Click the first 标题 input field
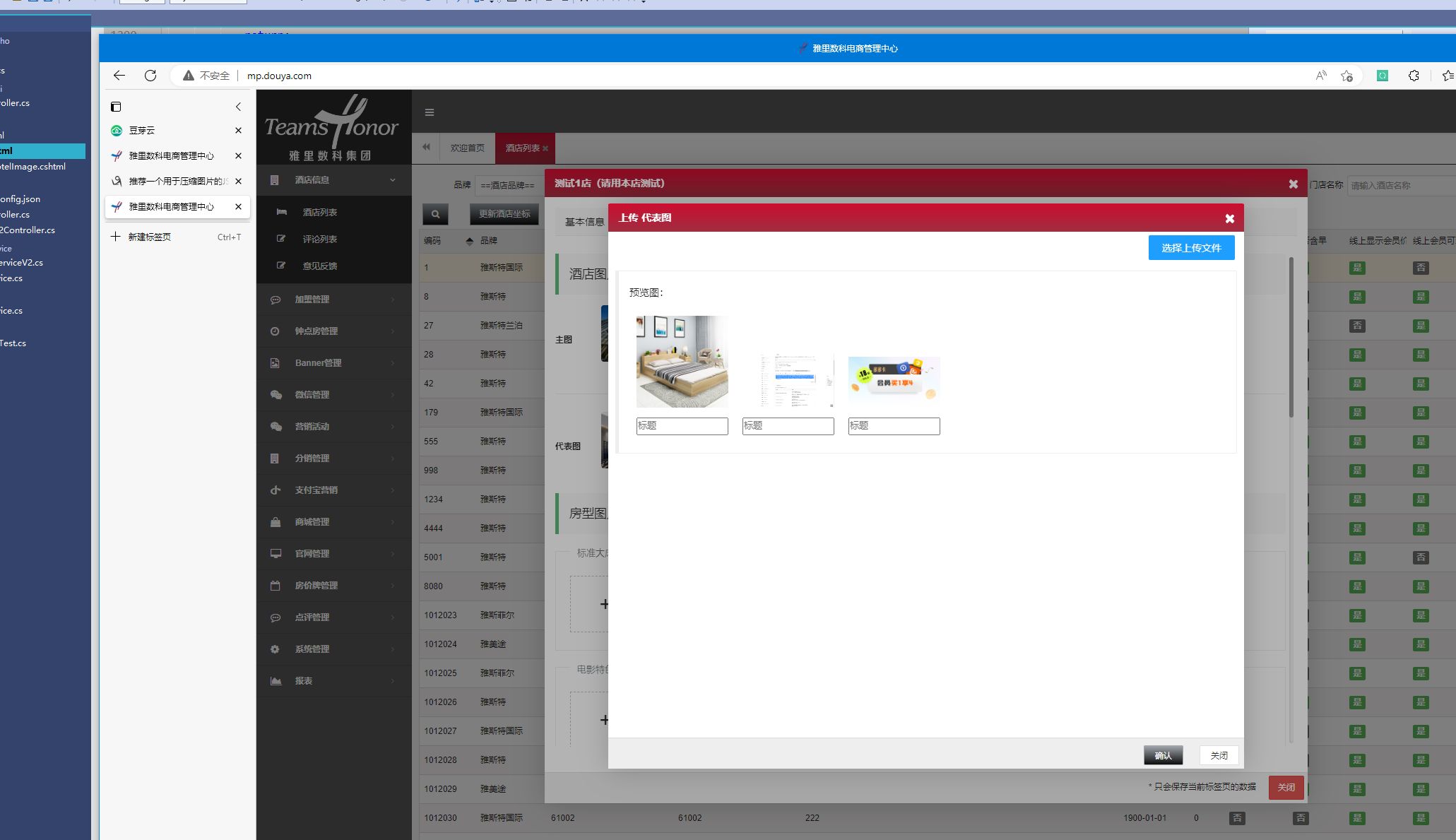Screen dimensions: 1456x840 coord(682,426)
